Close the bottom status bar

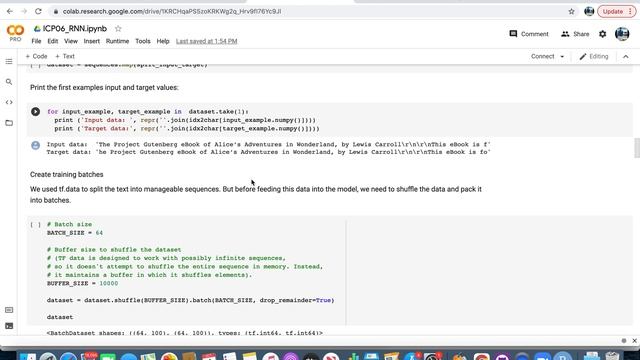coord(634,340)
